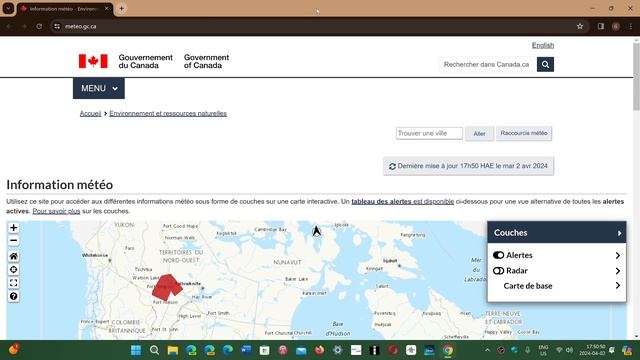Zoom in on the weather map
The height and width of the screenshot is (360, 640).
tap(13, 228)
